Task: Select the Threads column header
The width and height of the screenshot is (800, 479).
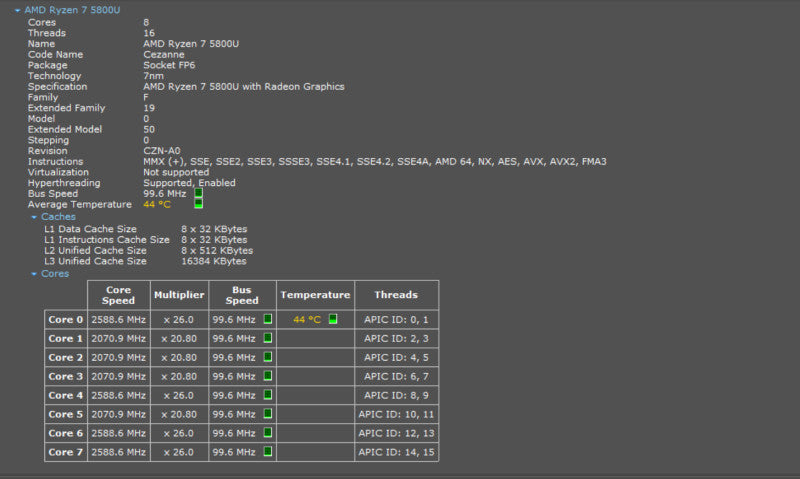Action: (396, 295)
